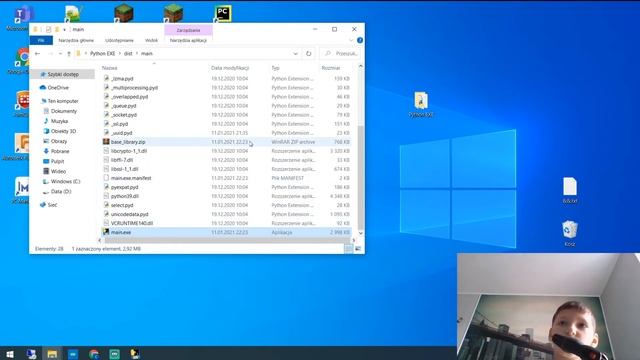Open Dokumenty in navigation pane

(64, 111)
